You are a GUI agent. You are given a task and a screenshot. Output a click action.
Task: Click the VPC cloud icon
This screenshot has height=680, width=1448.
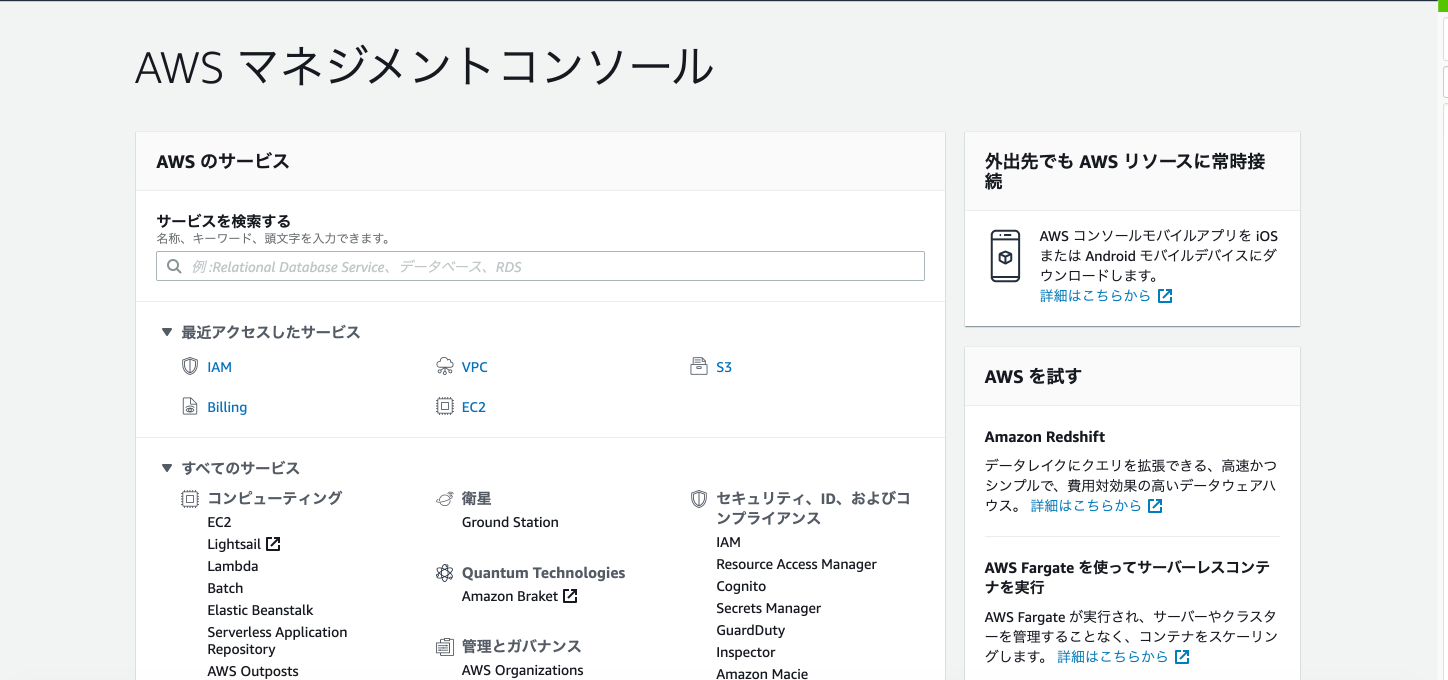445,367
